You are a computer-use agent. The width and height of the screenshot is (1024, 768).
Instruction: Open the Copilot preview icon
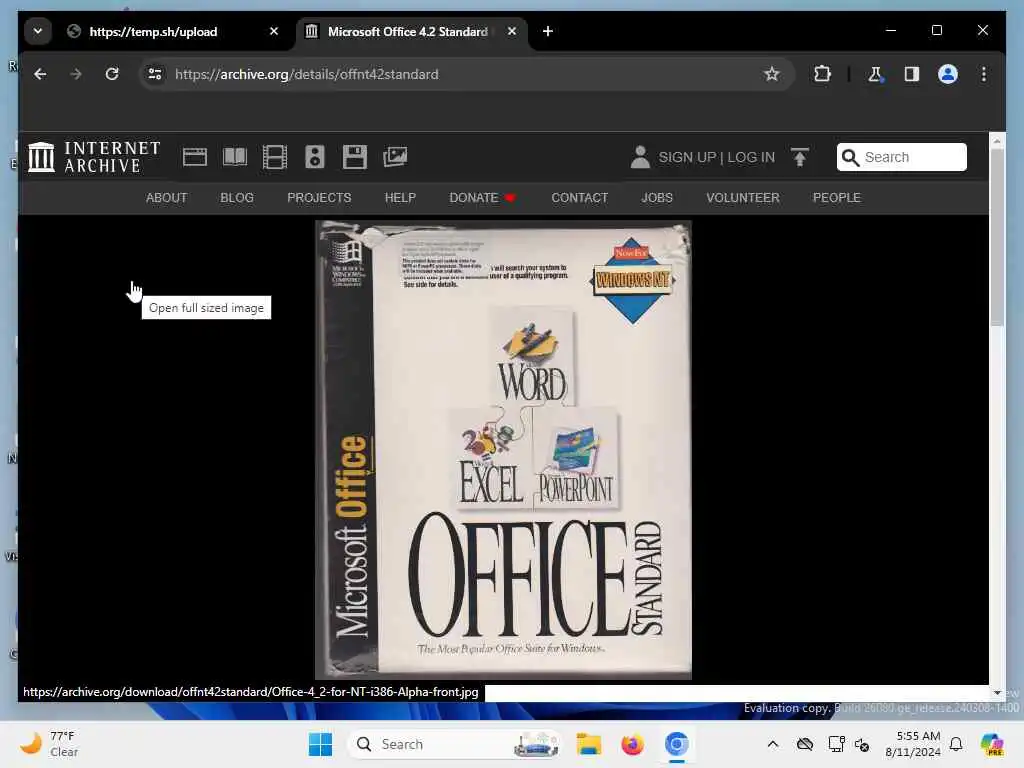(x=992, y=744)
